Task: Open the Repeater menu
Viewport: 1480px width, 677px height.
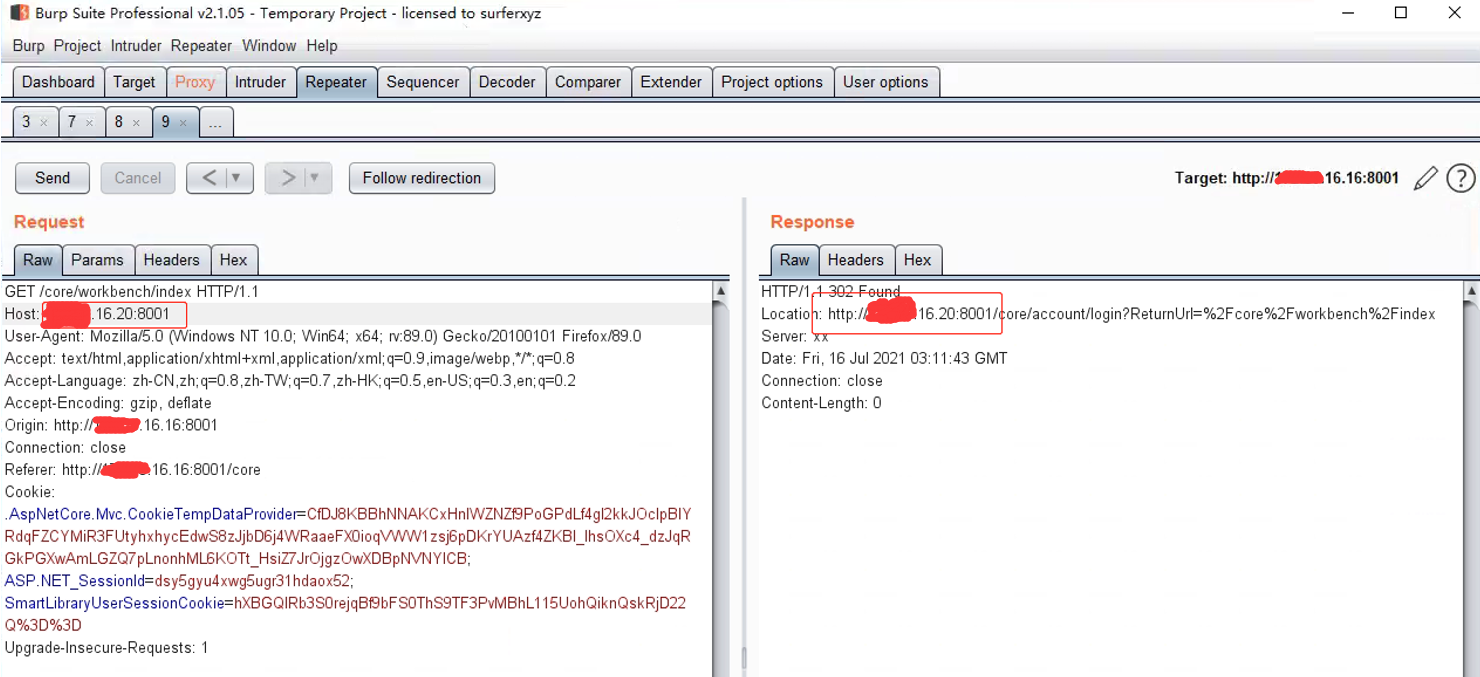Action: 201,46
